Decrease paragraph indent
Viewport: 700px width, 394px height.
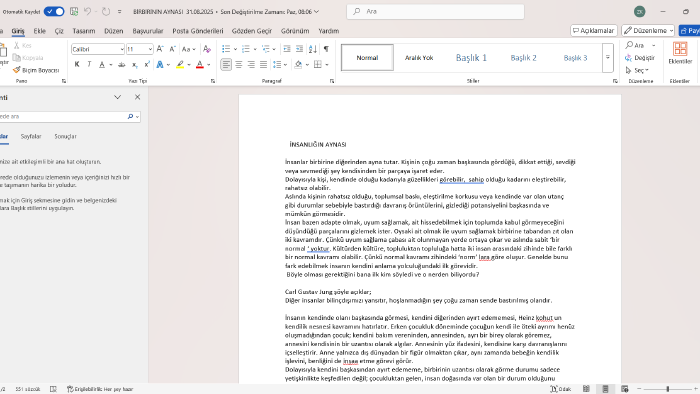coord(287,49)
